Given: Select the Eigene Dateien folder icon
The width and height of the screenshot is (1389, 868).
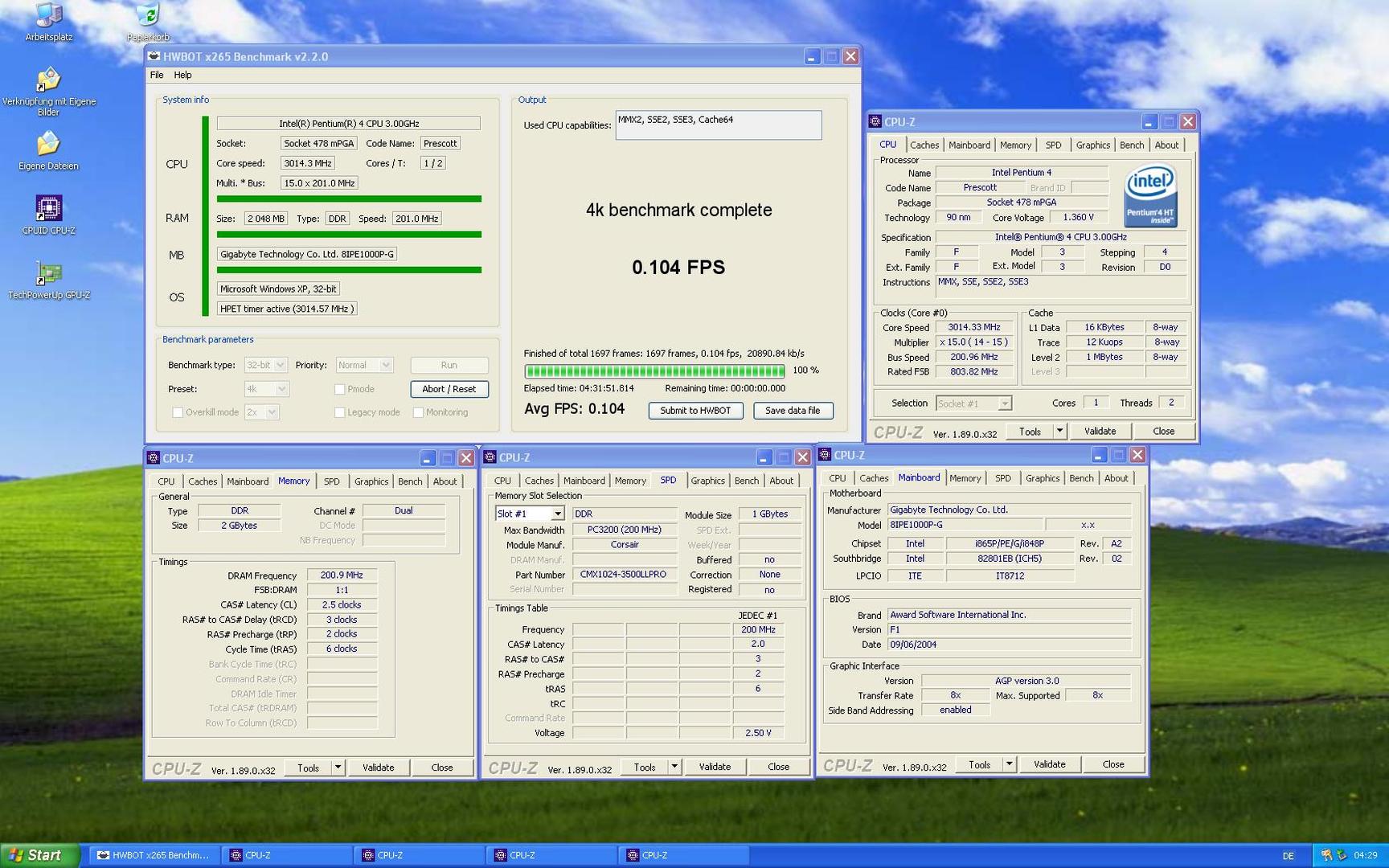Looking at the screenshot, I should pyautogui.click(x=48, y=150).
